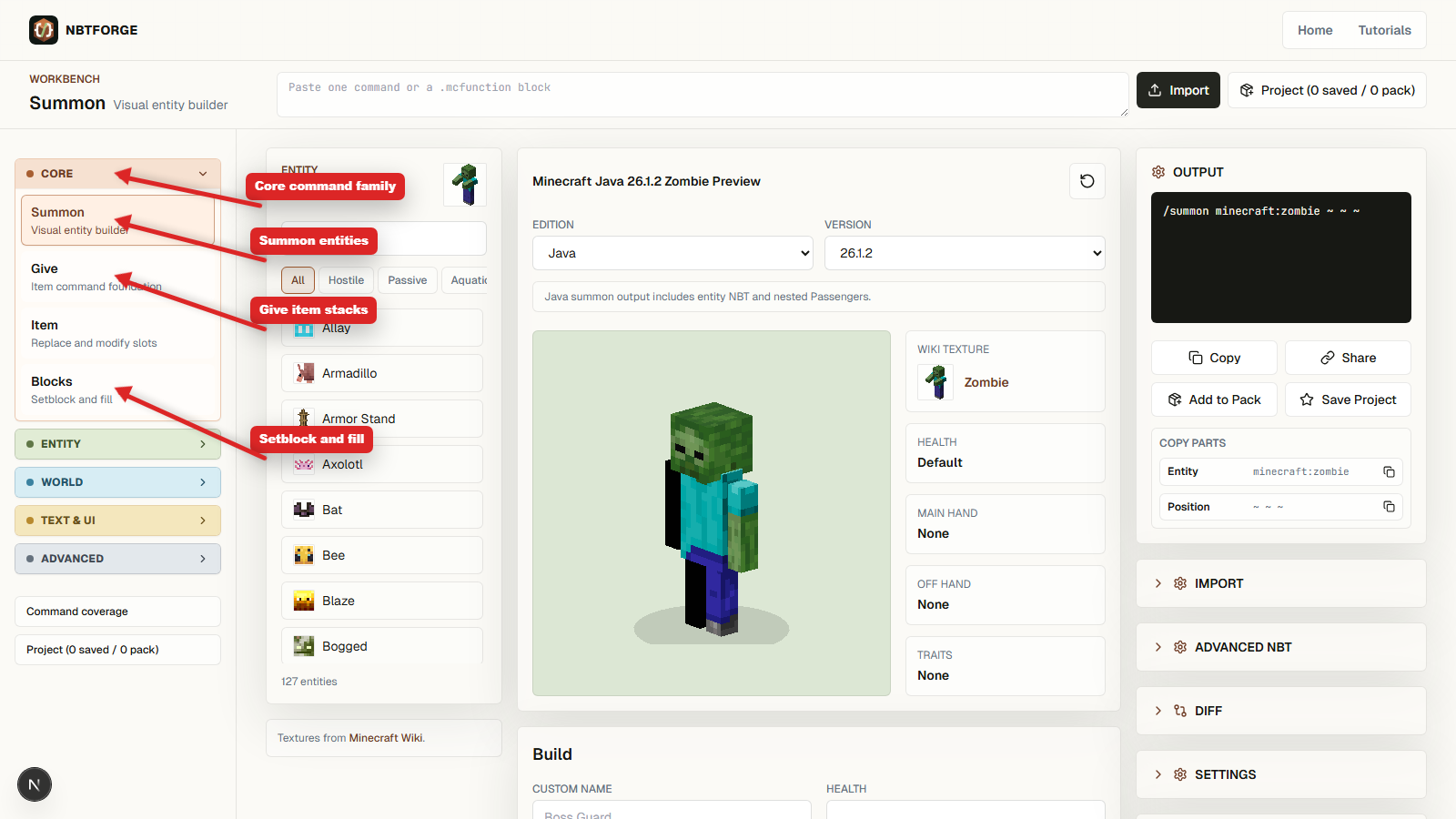The image size is (1456, 819).
Task: Expand the TEXT & UI sidebar section
Action: [x=117, y=521]
